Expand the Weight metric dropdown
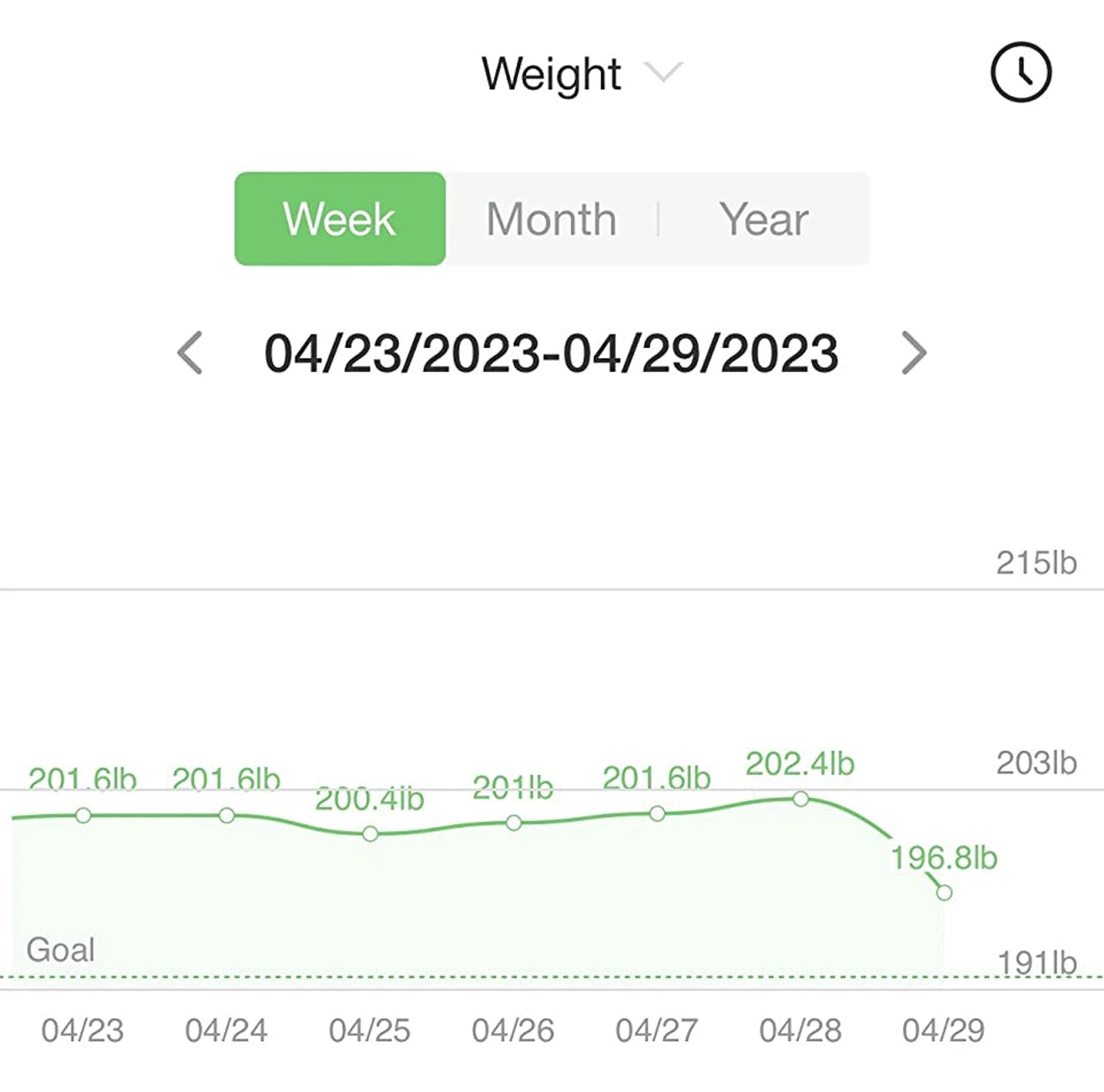 (665, 73)
